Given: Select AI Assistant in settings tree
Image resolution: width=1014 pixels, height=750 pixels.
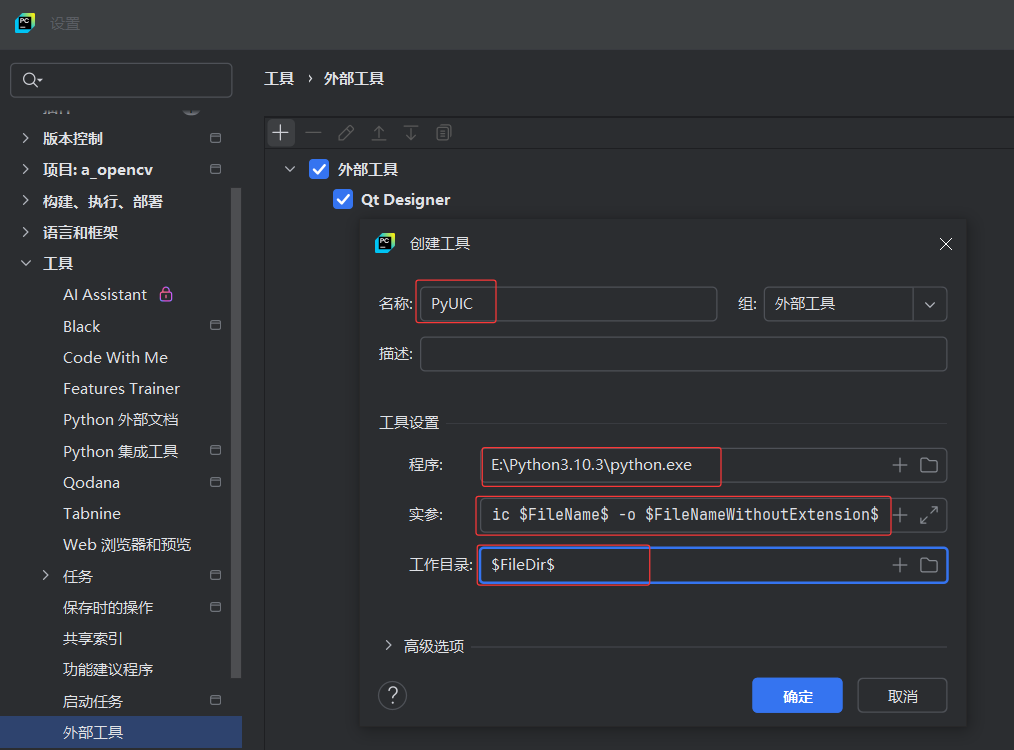Looking at the screenshot, I should tap(105, 295).
